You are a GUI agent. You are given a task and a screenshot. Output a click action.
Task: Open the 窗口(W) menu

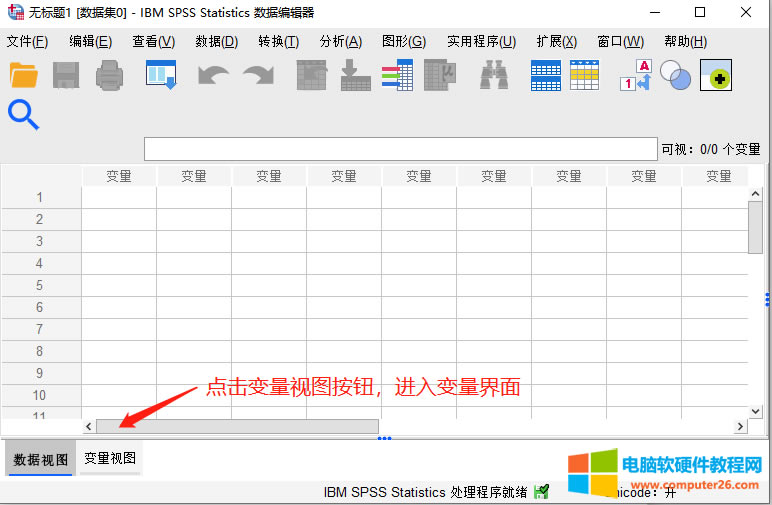click(620, 42)
